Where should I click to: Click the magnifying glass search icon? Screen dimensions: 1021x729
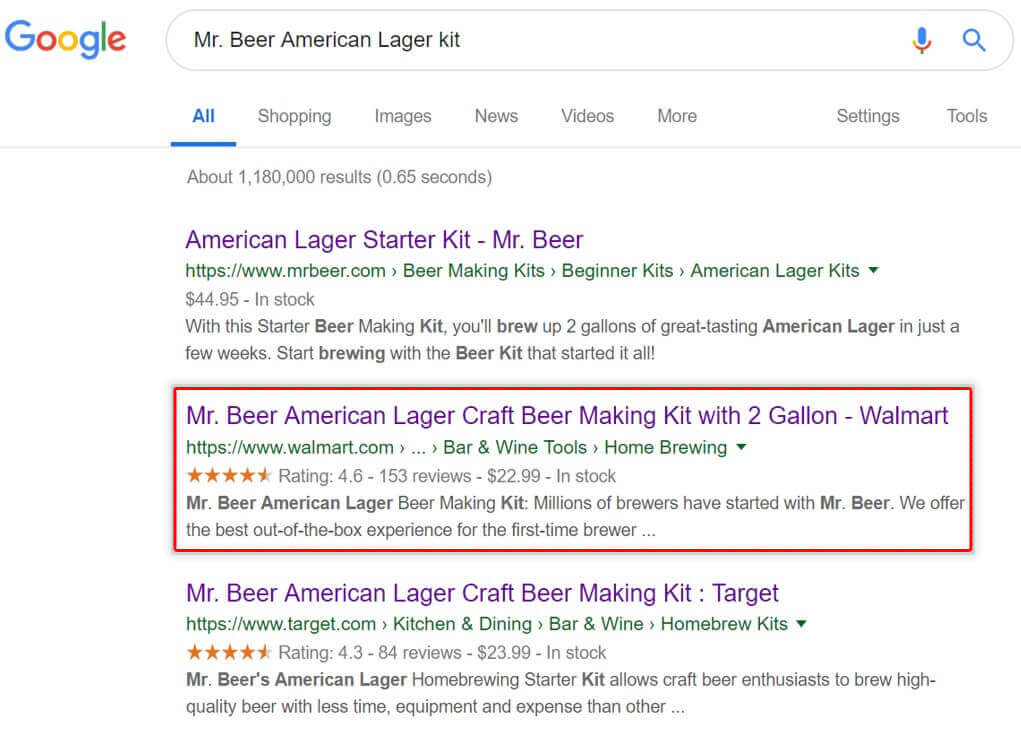tap(973, 40)
